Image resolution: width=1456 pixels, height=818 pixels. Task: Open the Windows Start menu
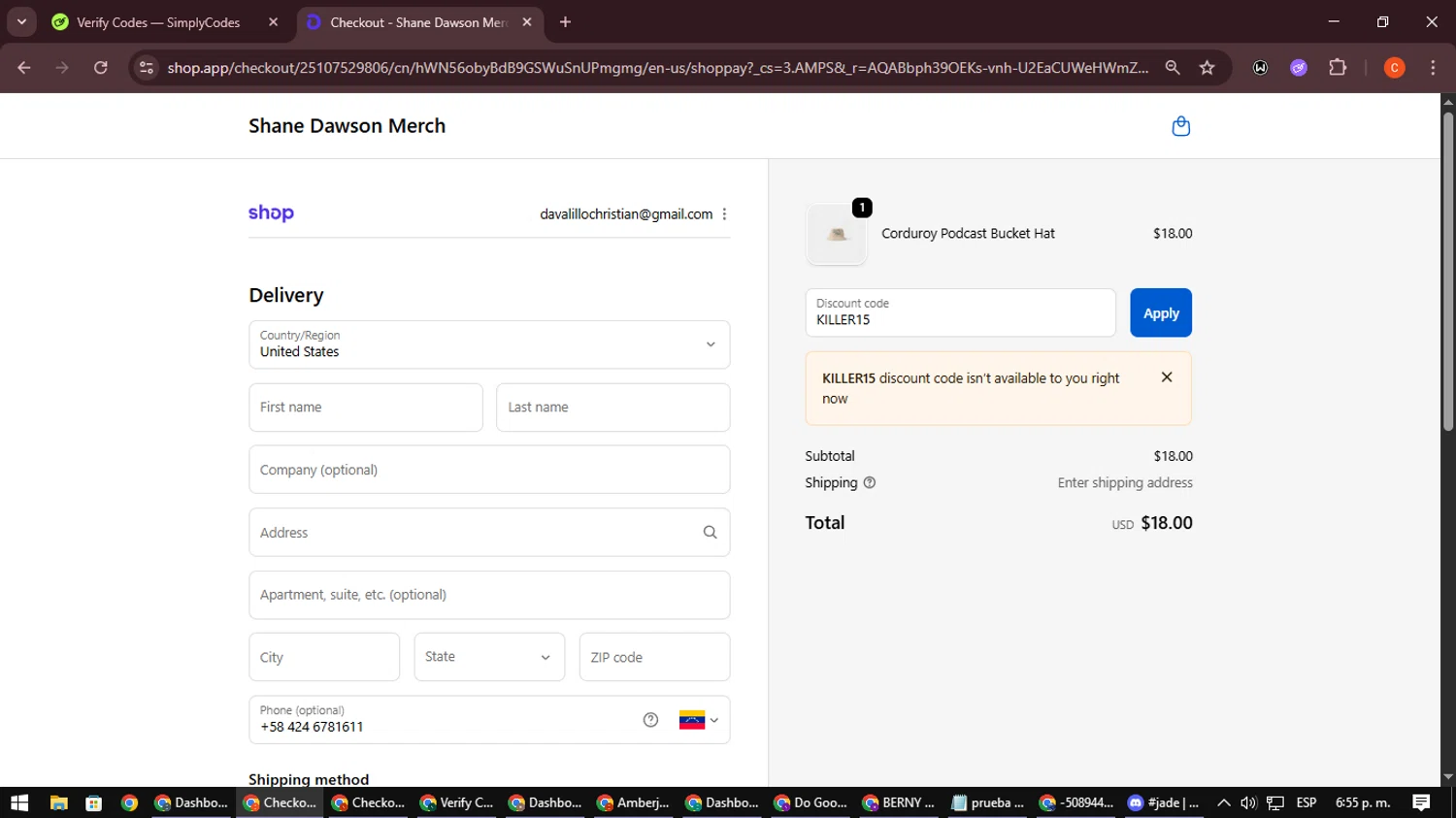tap(19, 802)
